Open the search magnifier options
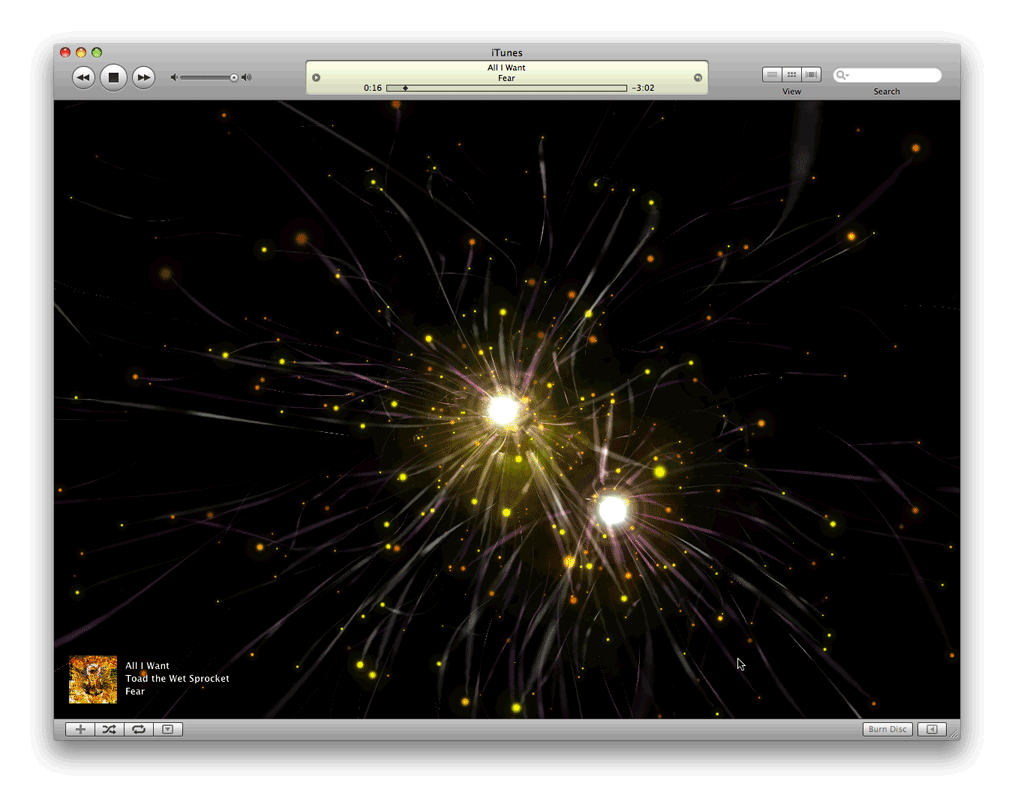 tap(842, 76)
